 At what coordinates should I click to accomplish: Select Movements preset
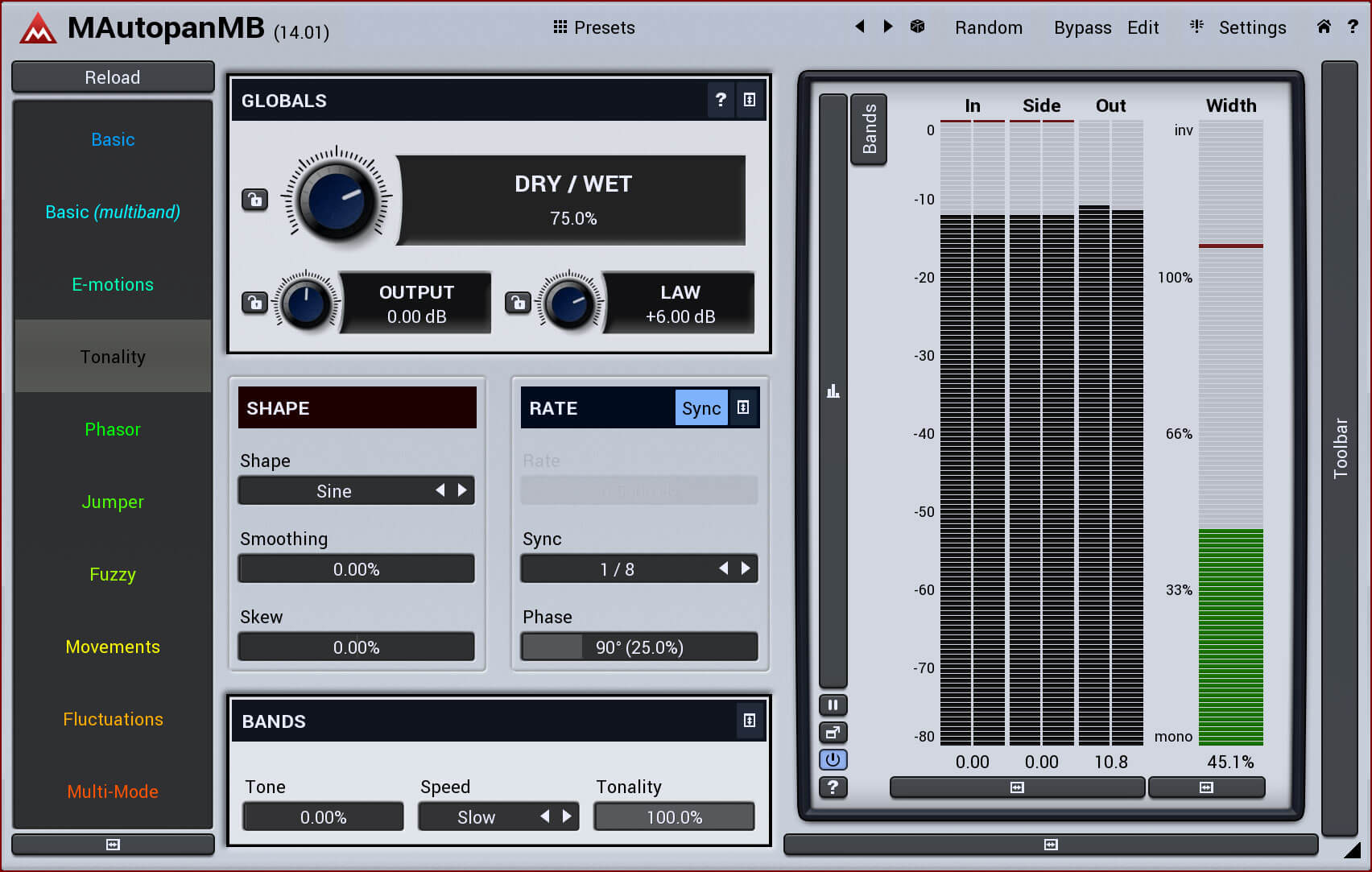[113, 647]
